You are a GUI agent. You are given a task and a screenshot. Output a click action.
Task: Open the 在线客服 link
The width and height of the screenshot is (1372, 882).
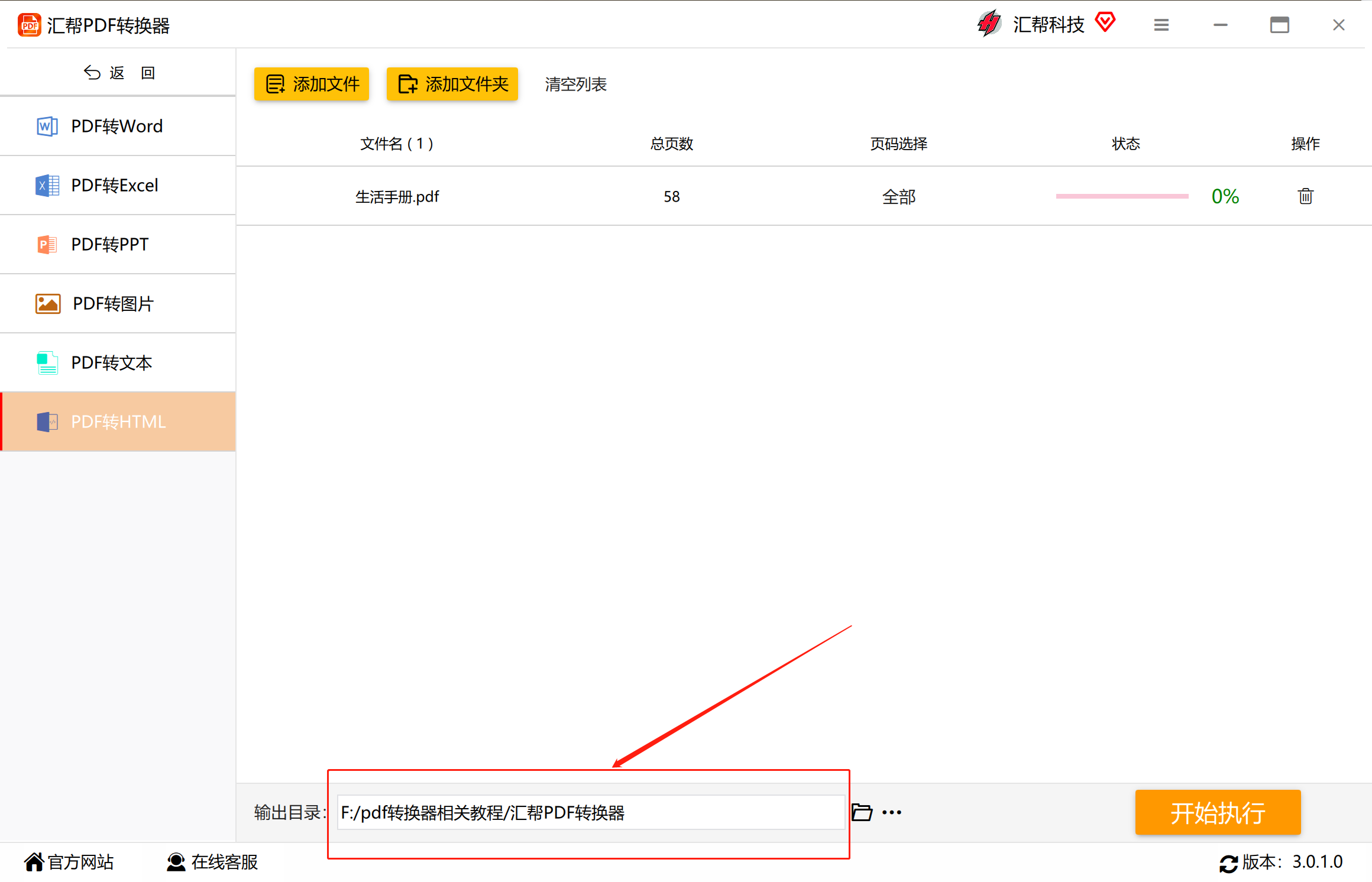click(212, 862)
